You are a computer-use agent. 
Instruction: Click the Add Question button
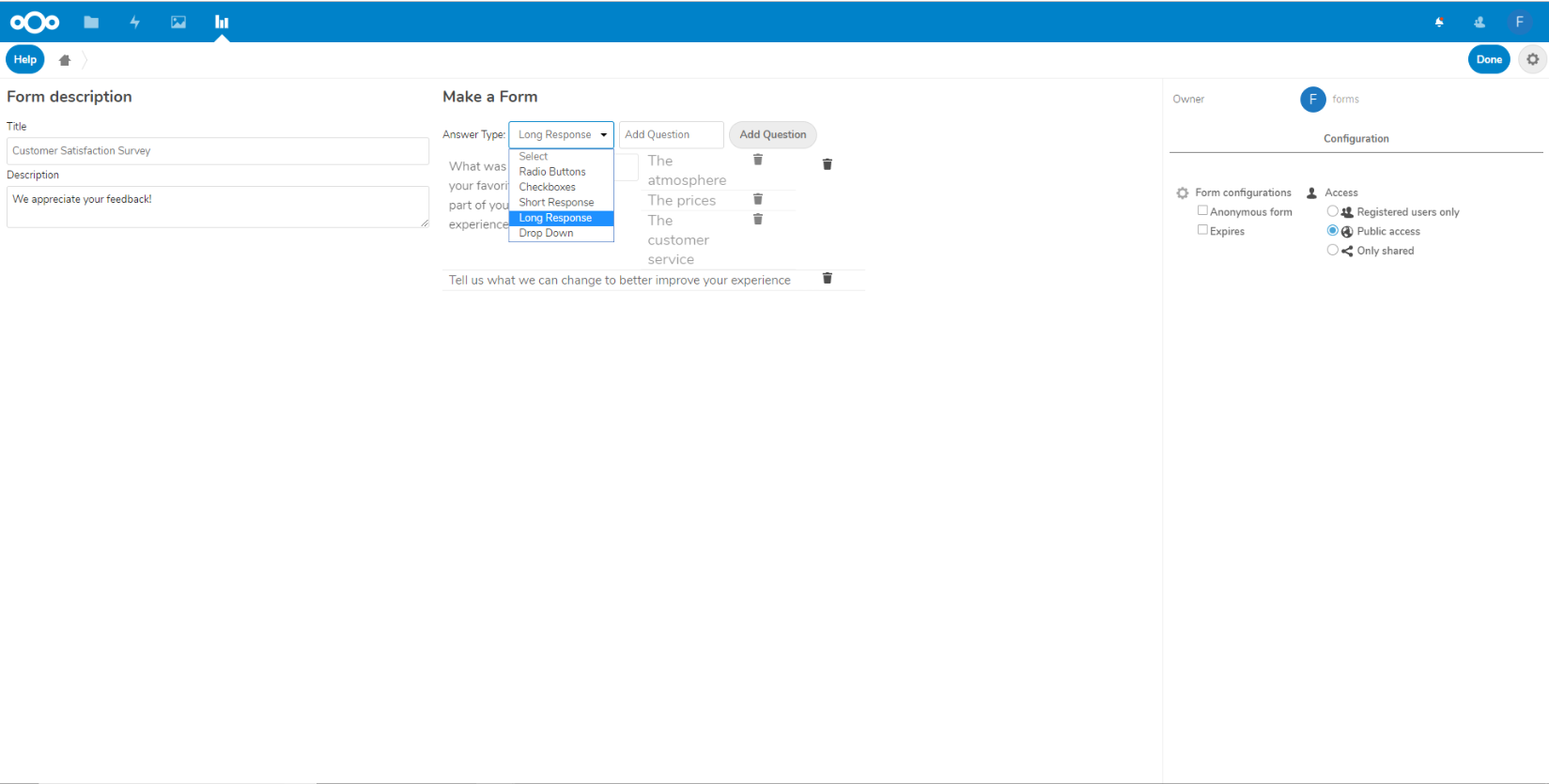coord(772,134)
